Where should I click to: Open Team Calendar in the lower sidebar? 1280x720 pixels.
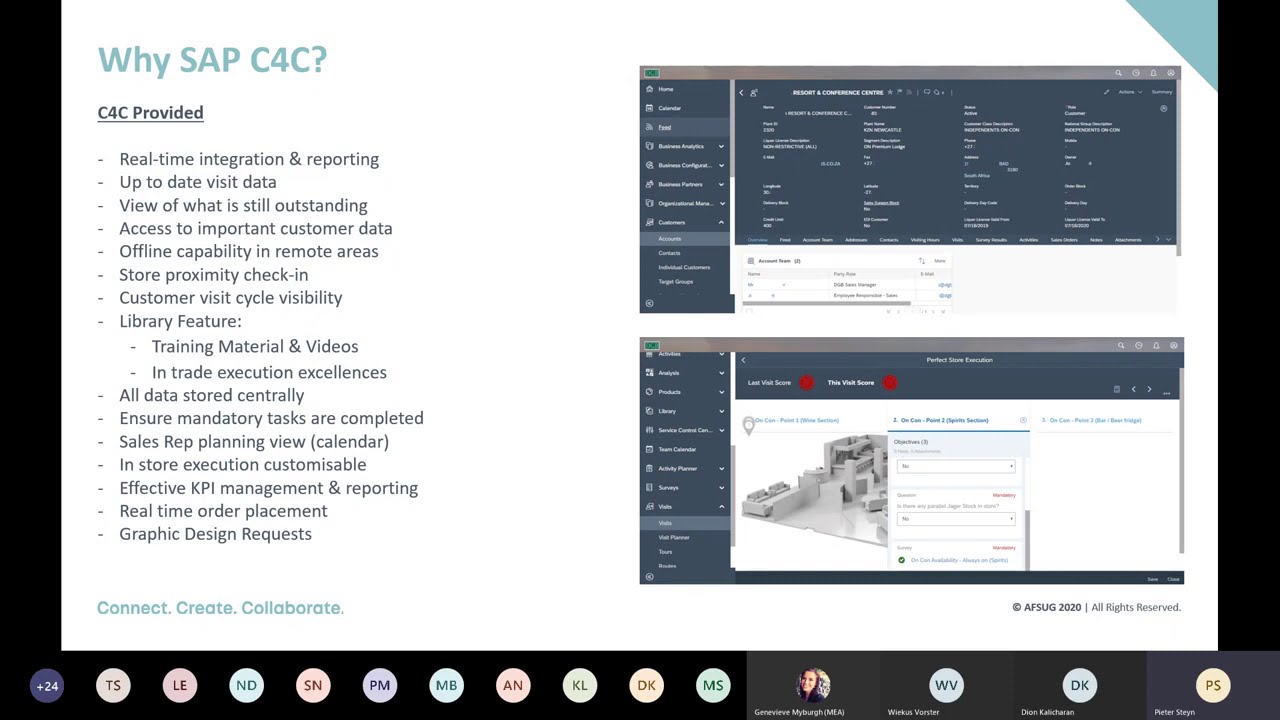point(686,449)
